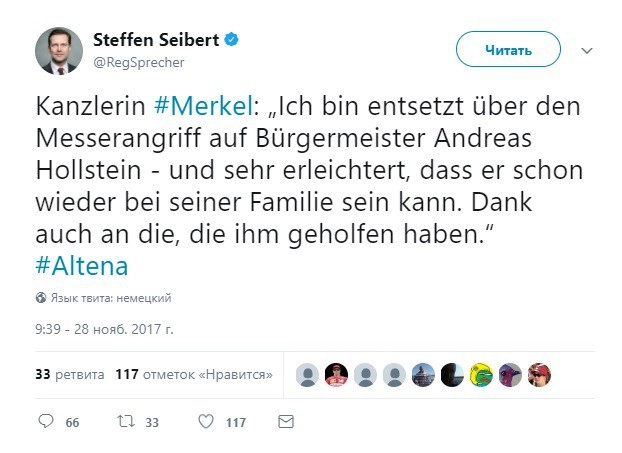Open the bird avatar liker profile

click(511, 375)
